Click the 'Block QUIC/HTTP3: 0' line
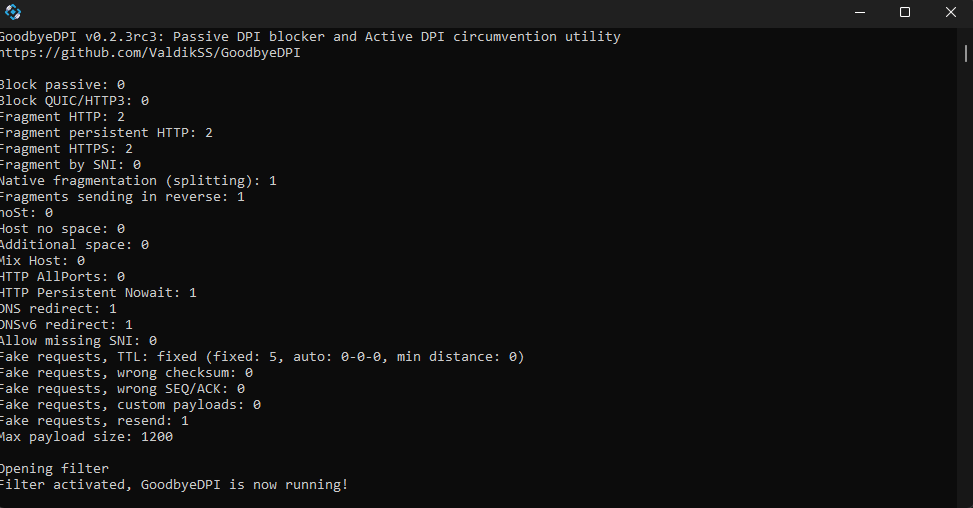The image size is (973, 508). pos(74,101)
